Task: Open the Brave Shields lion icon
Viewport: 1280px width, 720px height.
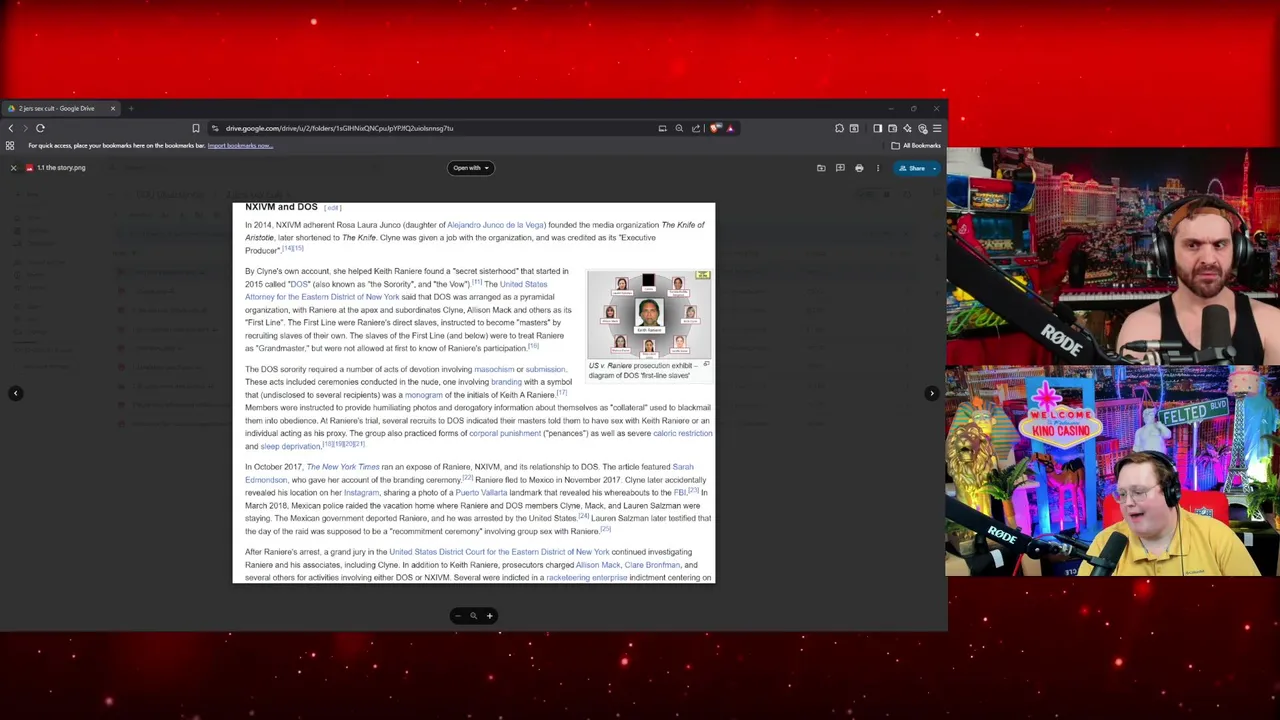Action: 715,128
